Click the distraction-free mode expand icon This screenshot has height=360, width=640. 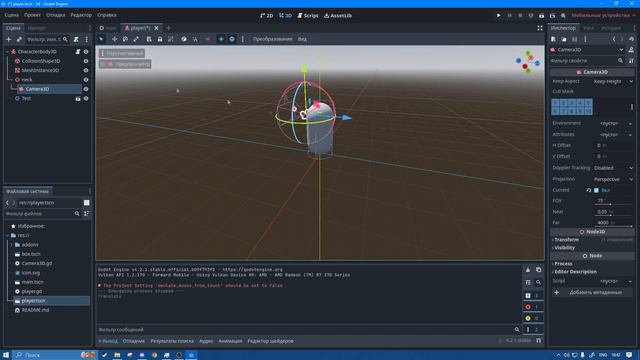point(540,28)
